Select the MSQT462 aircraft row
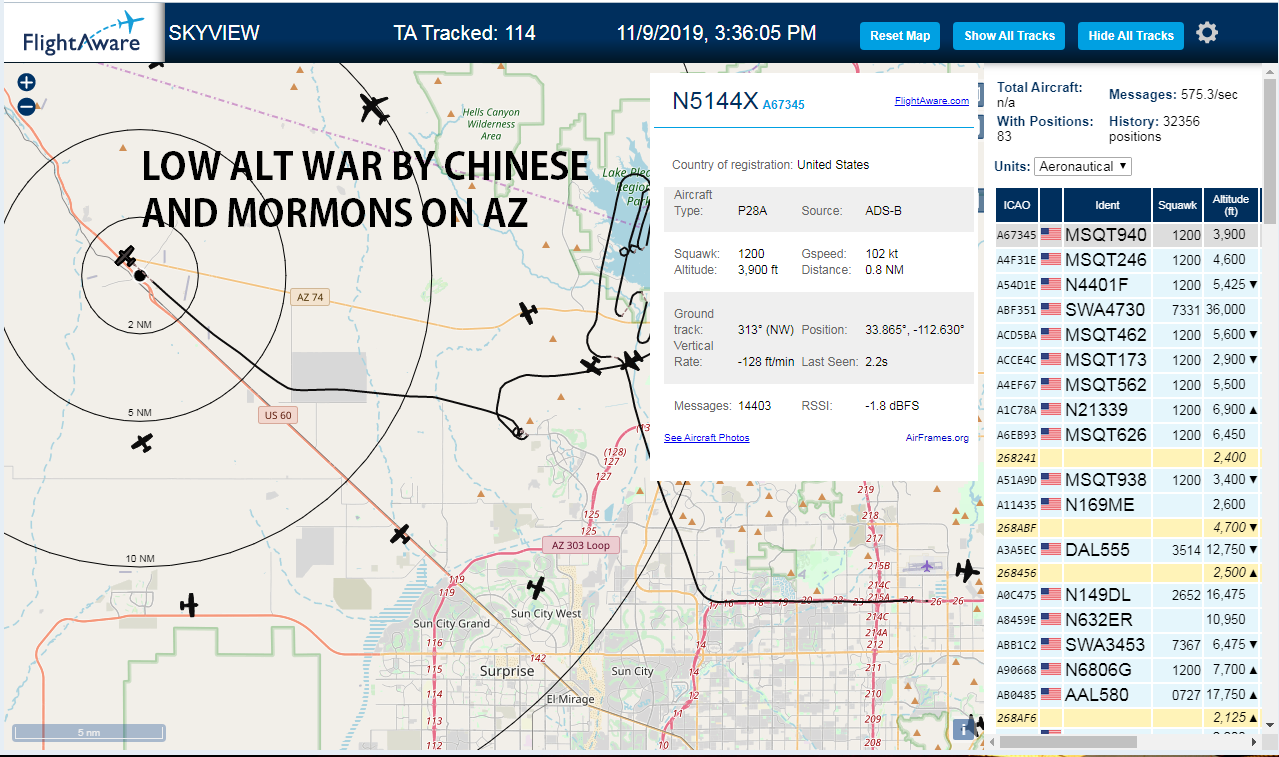Image resolution: width=1279 pixels, height=757 pixels. click(1127, 335)
